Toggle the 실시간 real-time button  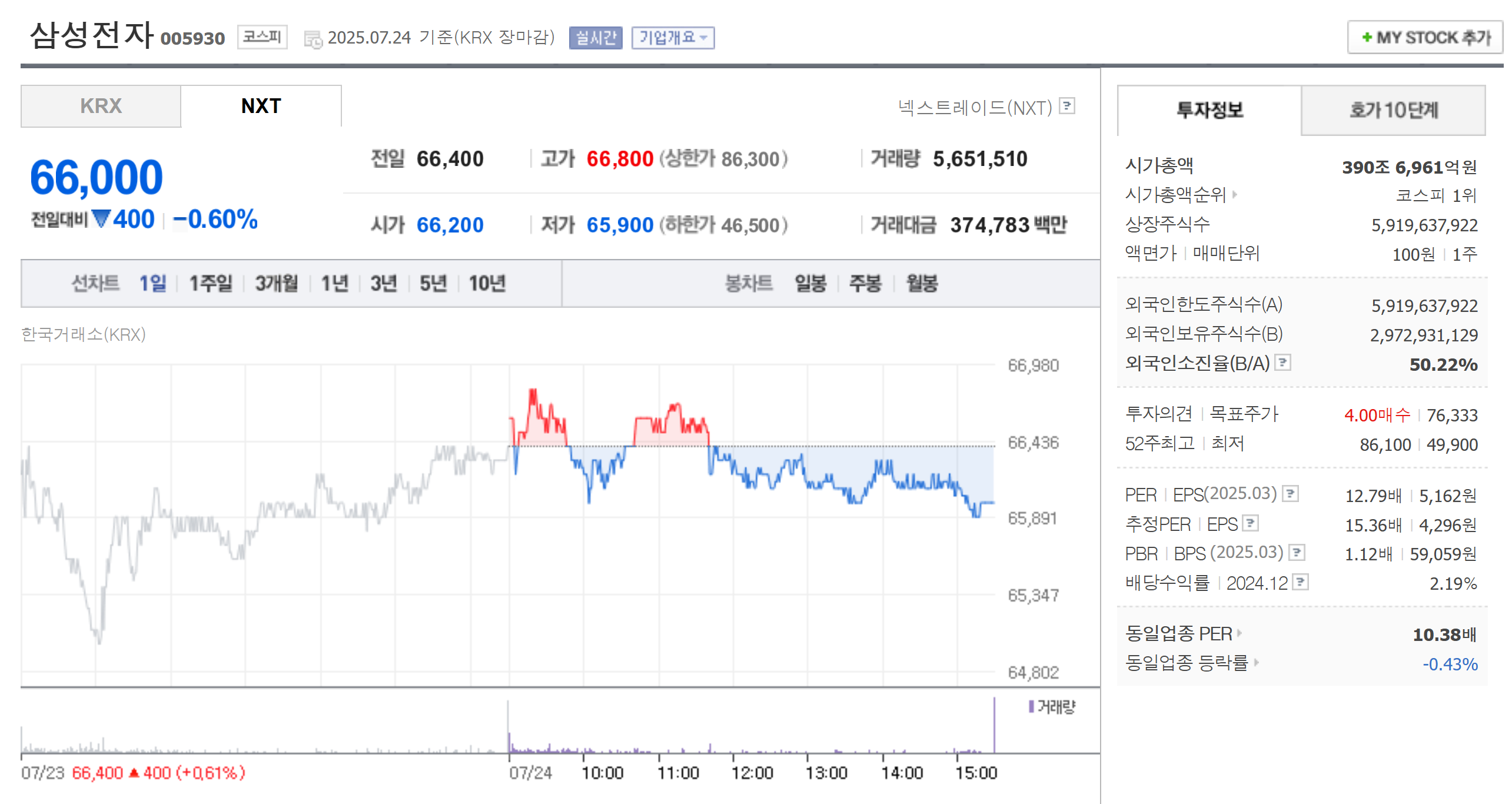(595, 38)
